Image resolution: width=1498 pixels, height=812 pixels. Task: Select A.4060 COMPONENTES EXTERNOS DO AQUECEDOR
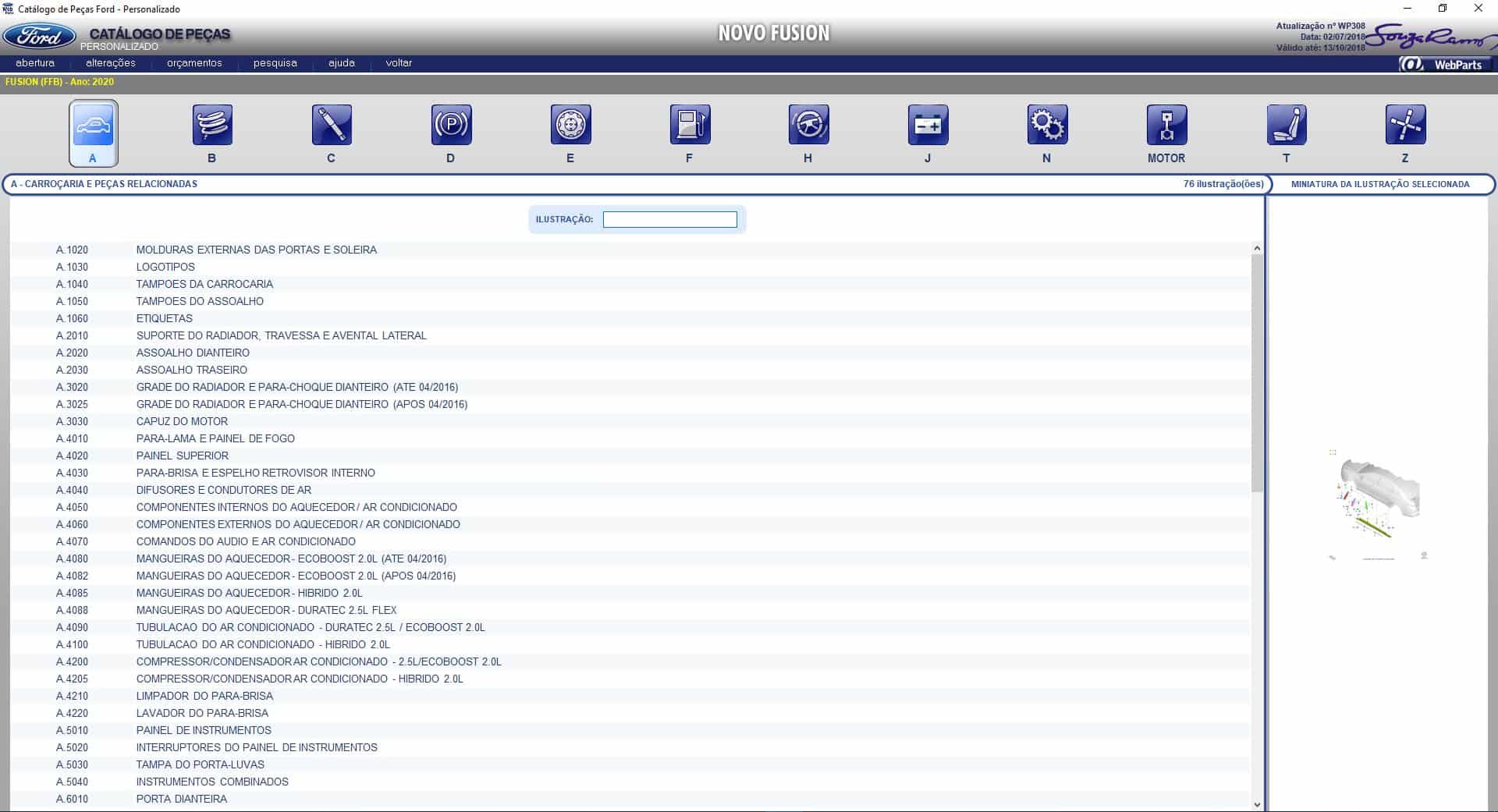(x=630, y=524)
